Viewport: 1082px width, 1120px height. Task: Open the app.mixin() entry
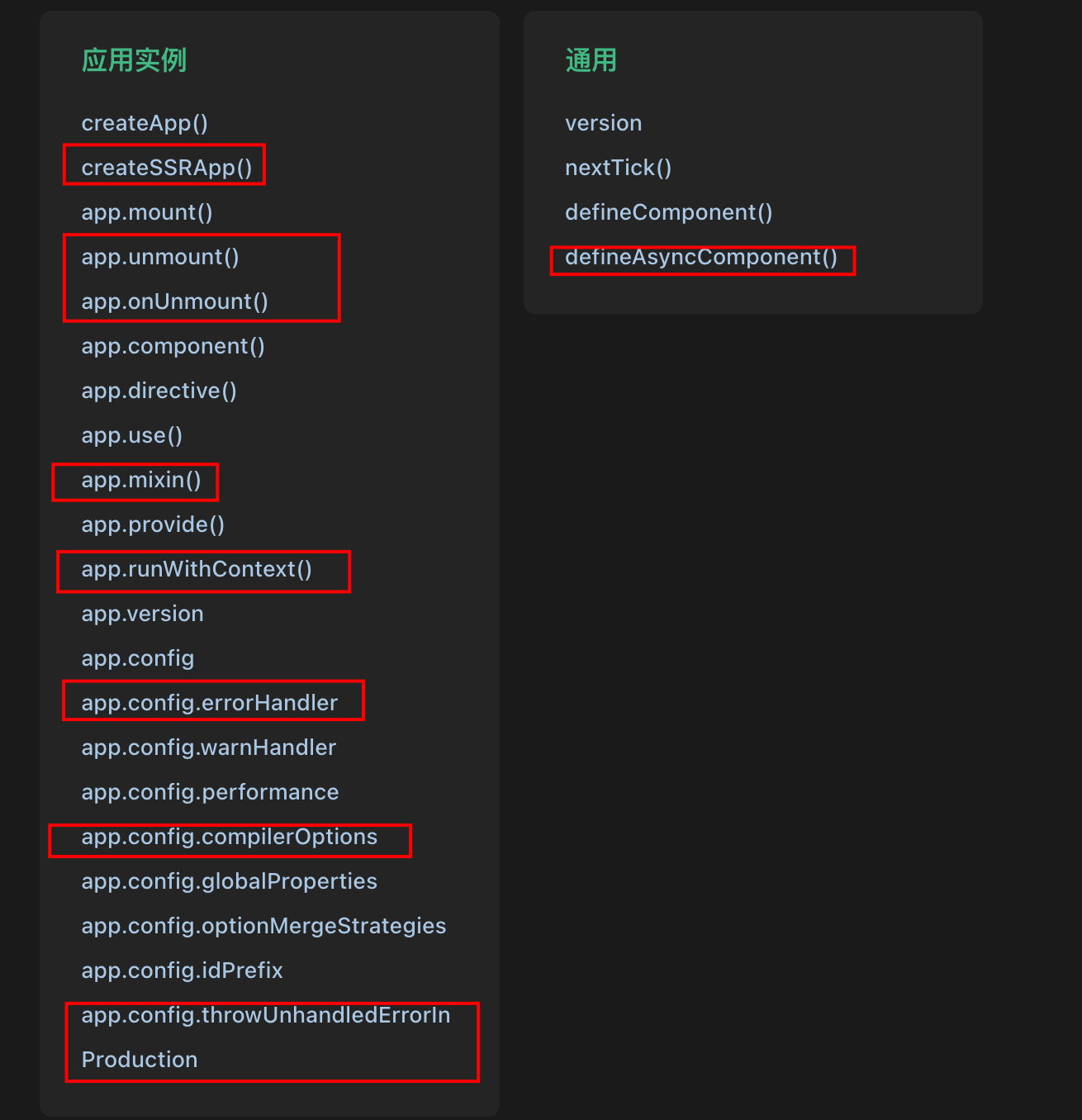click(141, 480)
